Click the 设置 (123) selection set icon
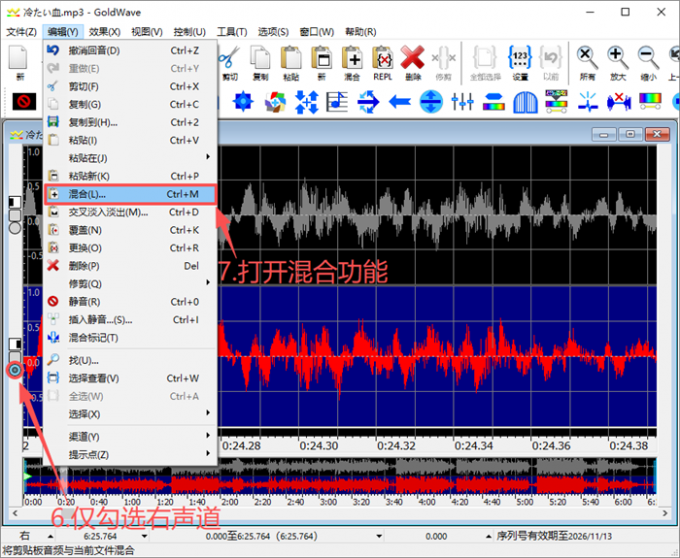The width and height of the screenshot is (680, 558). point(520,58)
